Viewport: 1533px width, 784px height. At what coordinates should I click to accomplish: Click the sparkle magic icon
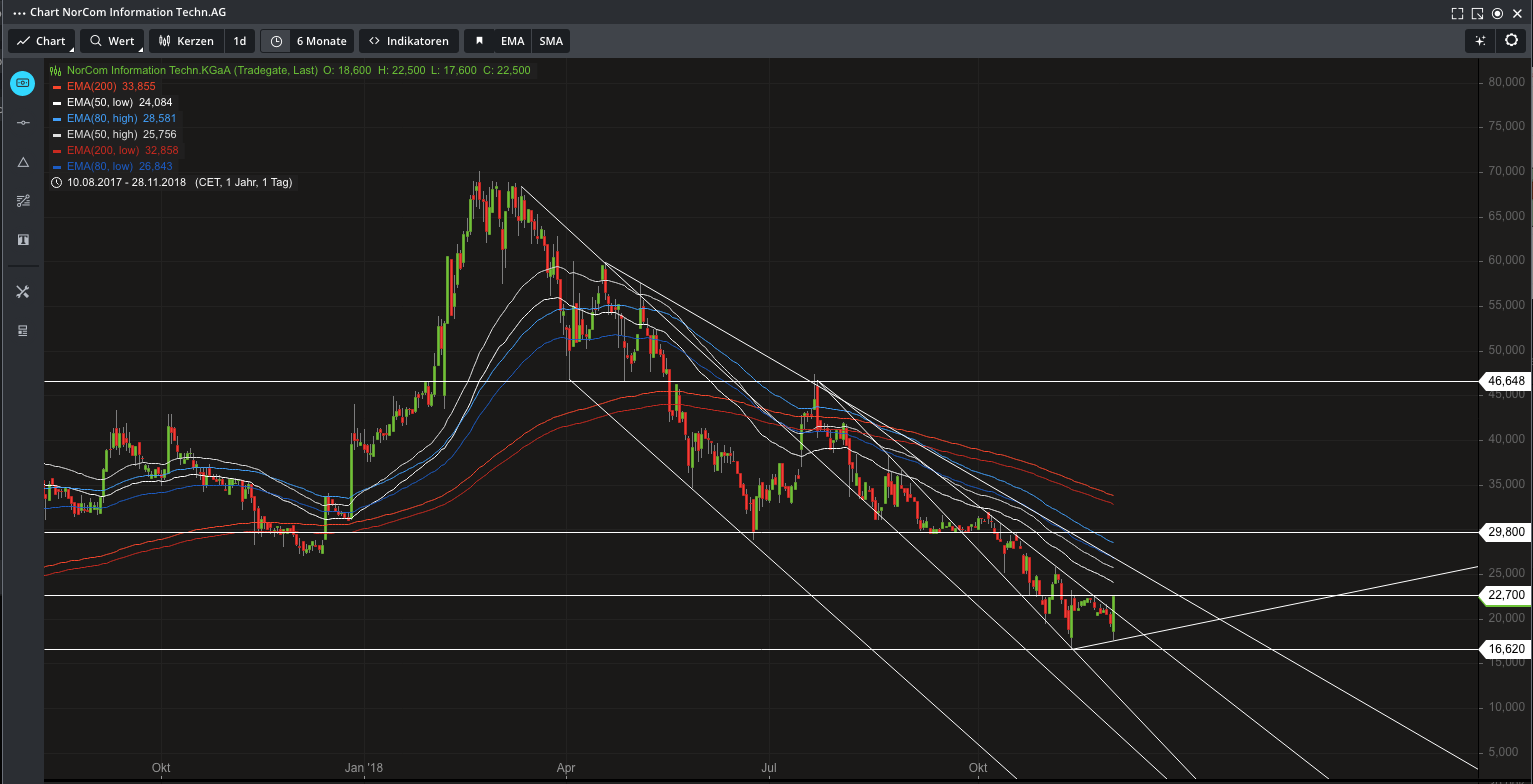click(x=1480, y=41)
